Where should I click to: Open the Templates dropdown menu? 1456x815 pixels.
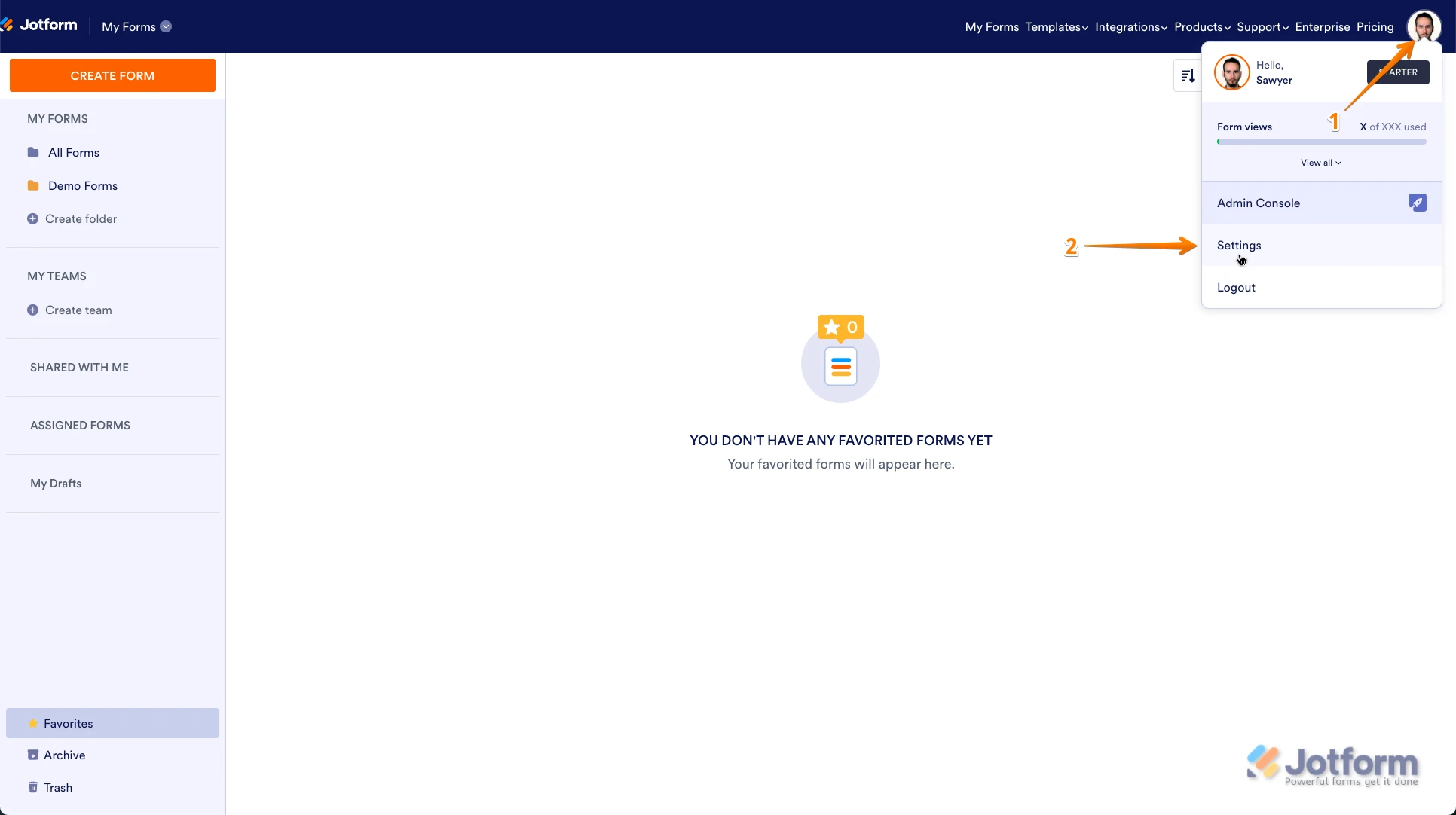[x=1056, y=27]
